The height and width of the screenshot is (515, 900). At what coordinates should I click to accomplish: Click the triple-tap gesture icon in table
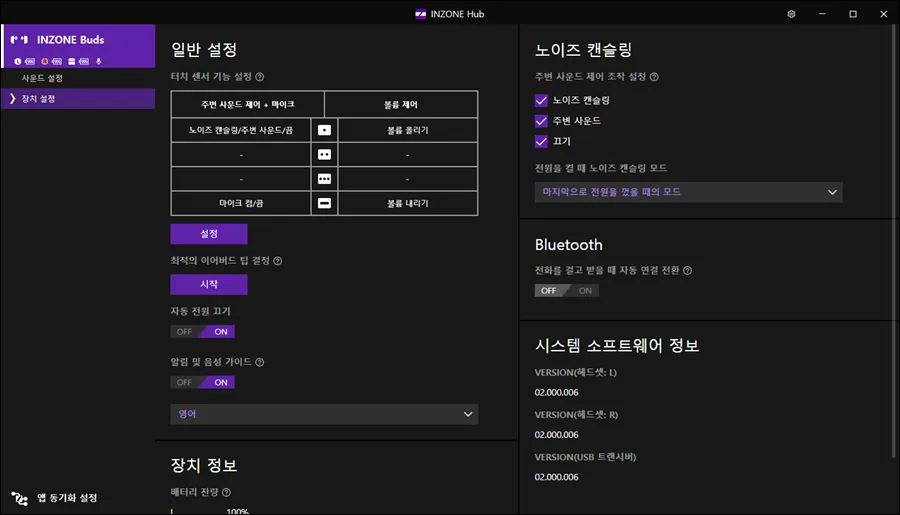pyautogui.click(x=324, y=179)
